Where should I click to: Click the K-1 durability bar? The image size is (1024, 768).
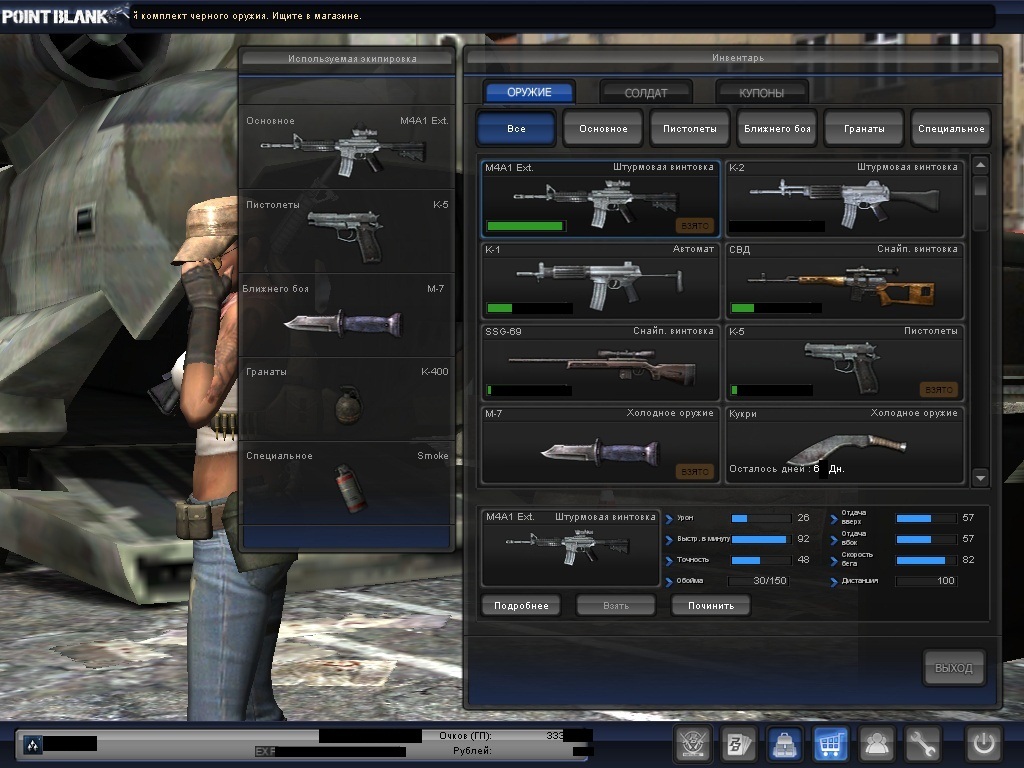[530, 308]
